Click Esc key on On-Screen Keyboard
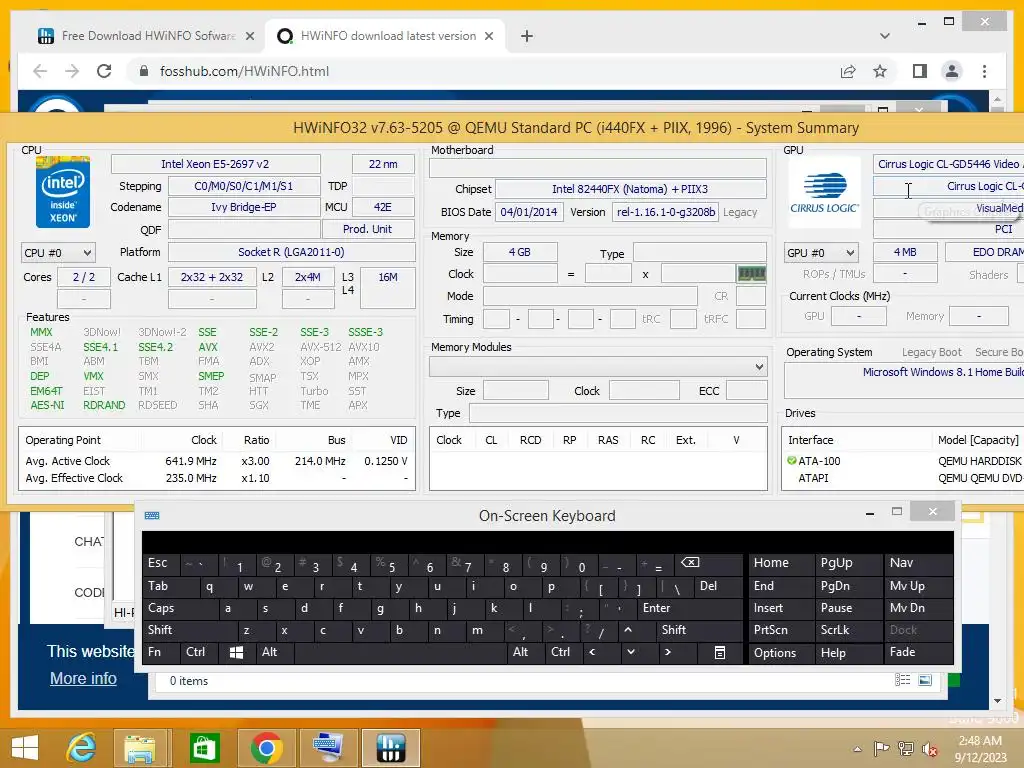This screenshot has height=768, width=1024. click(x=161, y=562)
